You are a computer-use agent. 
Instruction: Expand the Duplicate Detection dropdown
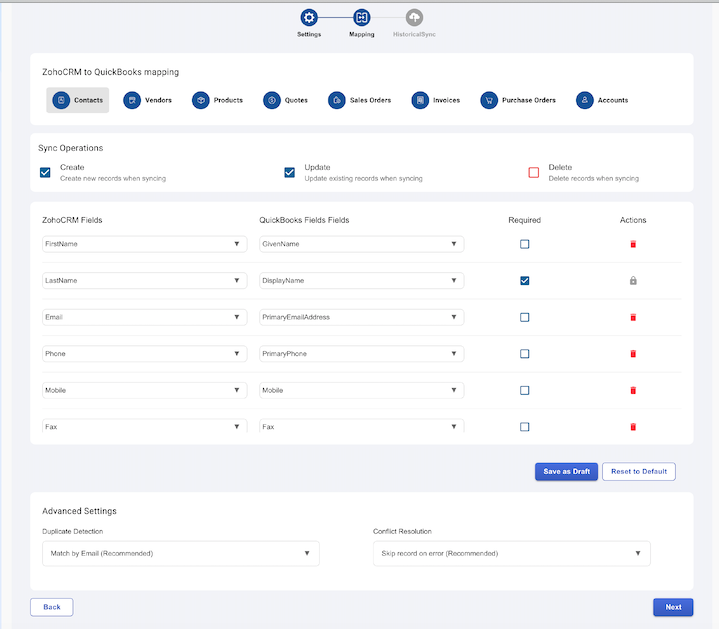click(181, 553)
